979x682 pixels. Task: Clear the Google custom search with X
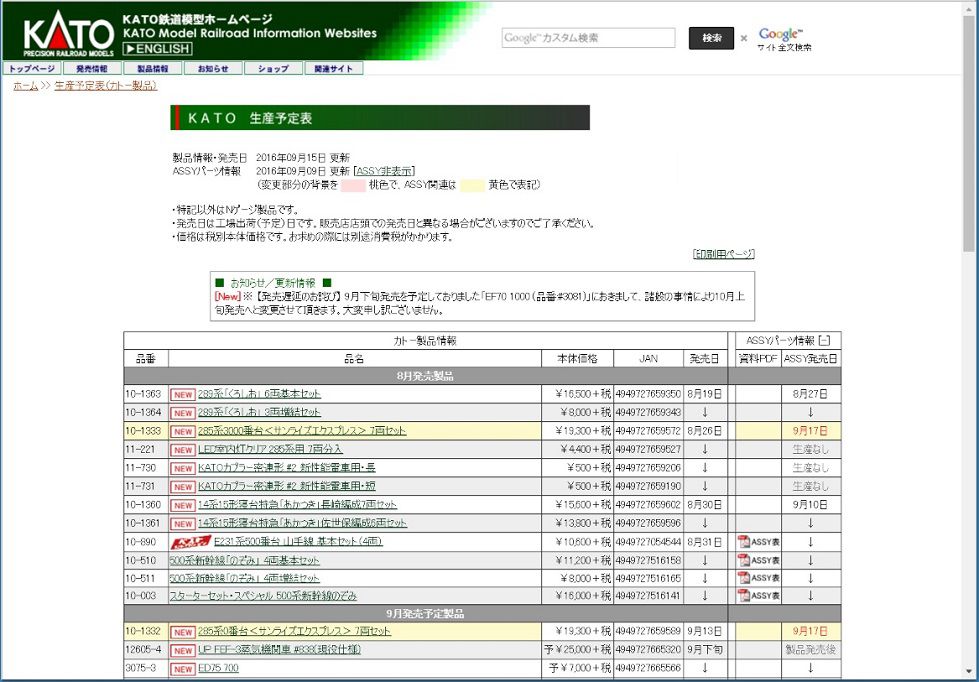[x=744, y=39]
